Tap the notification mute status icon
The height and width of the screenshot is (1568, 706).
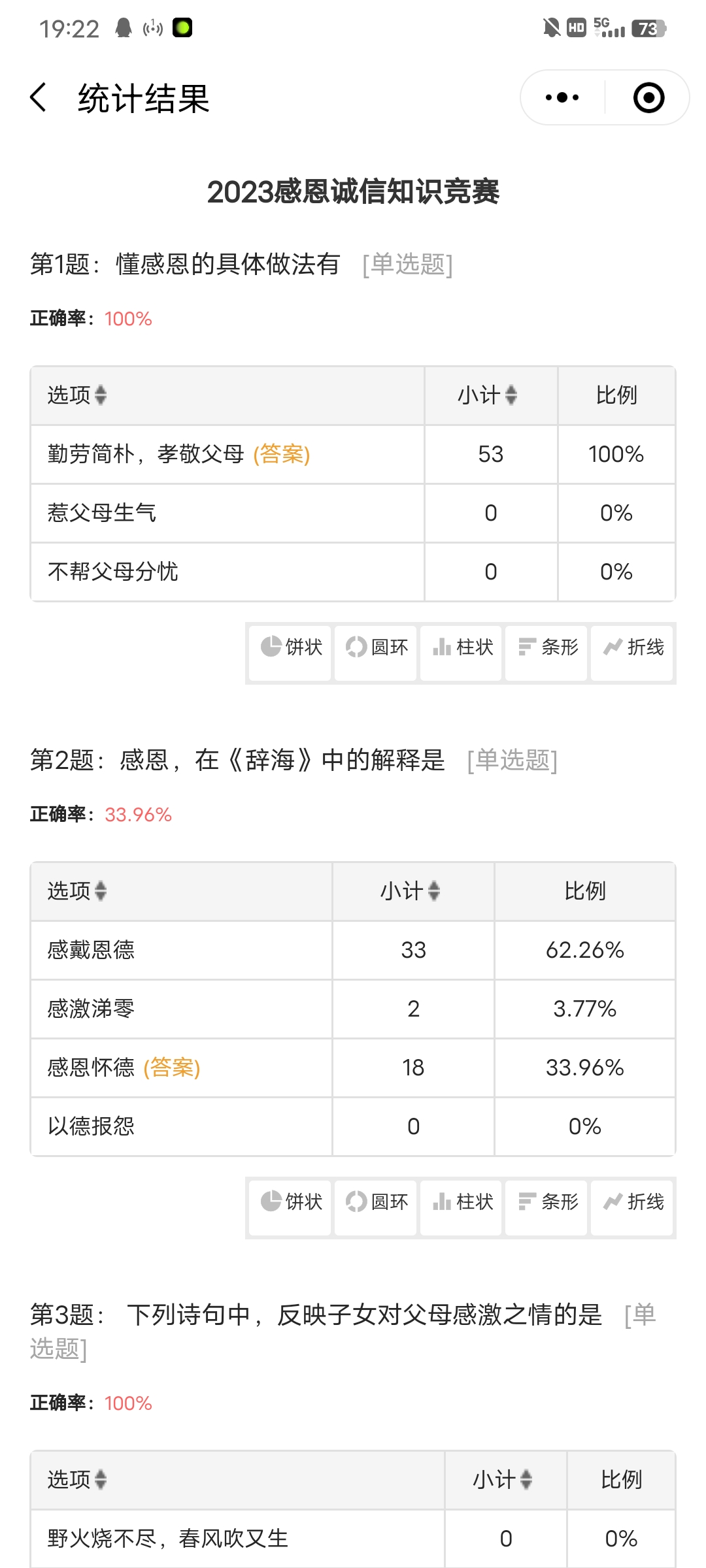[x=552, y=28]
